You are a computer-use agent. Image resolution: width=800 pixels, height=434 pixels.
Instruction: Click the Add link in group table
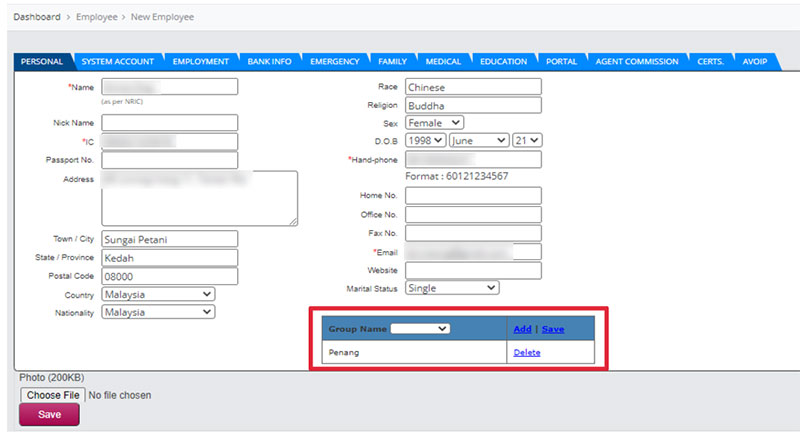coord(522,329)
